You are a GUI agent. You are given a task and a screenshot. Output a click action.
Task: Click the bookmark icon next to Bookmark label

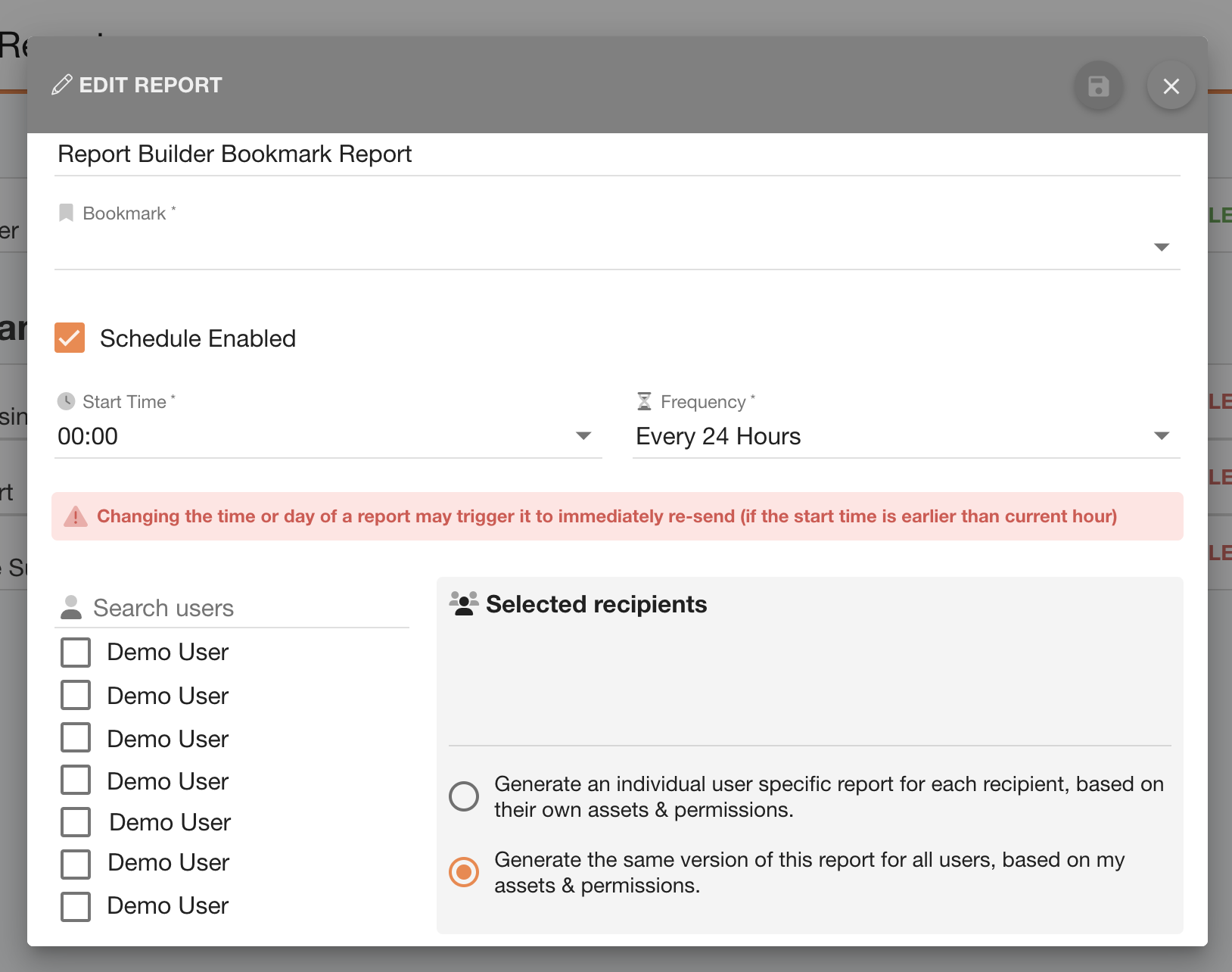coord(66,213)
